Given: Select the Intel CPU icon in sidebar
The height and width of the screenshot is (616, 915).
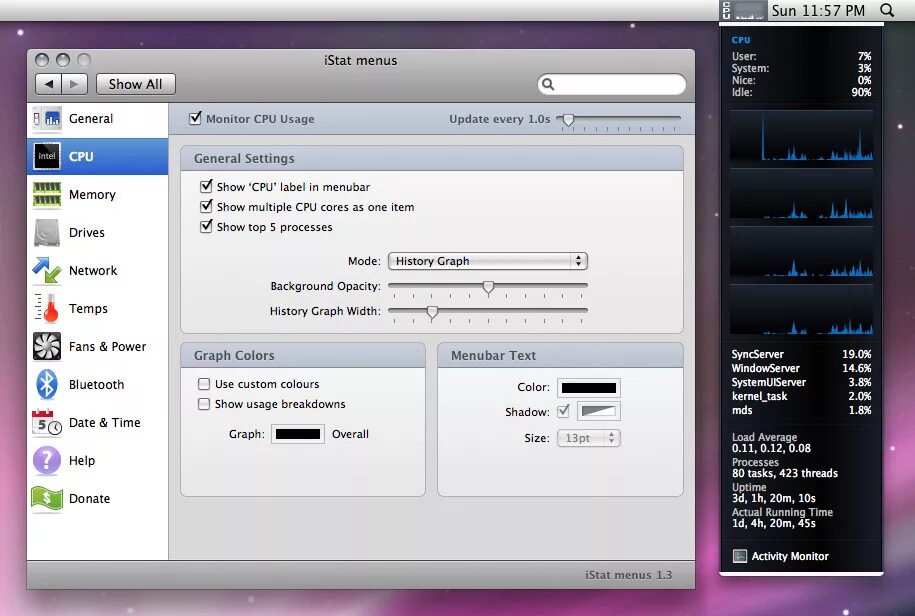Looking at the screenshot, I should point(47,156).
